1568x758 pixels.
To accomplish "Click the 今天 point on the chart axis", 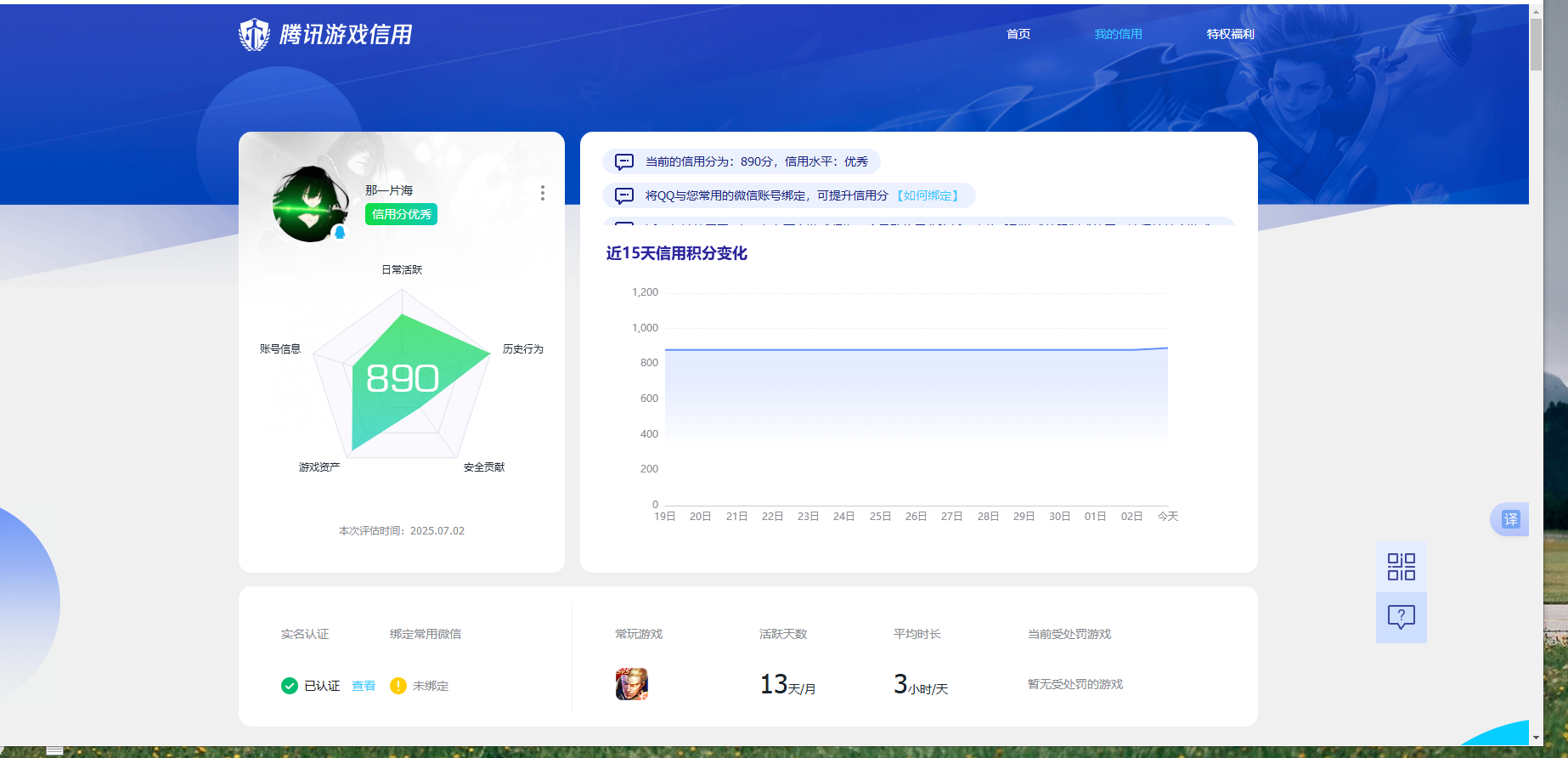I will pyautogui.click(x=1168, y=516).
